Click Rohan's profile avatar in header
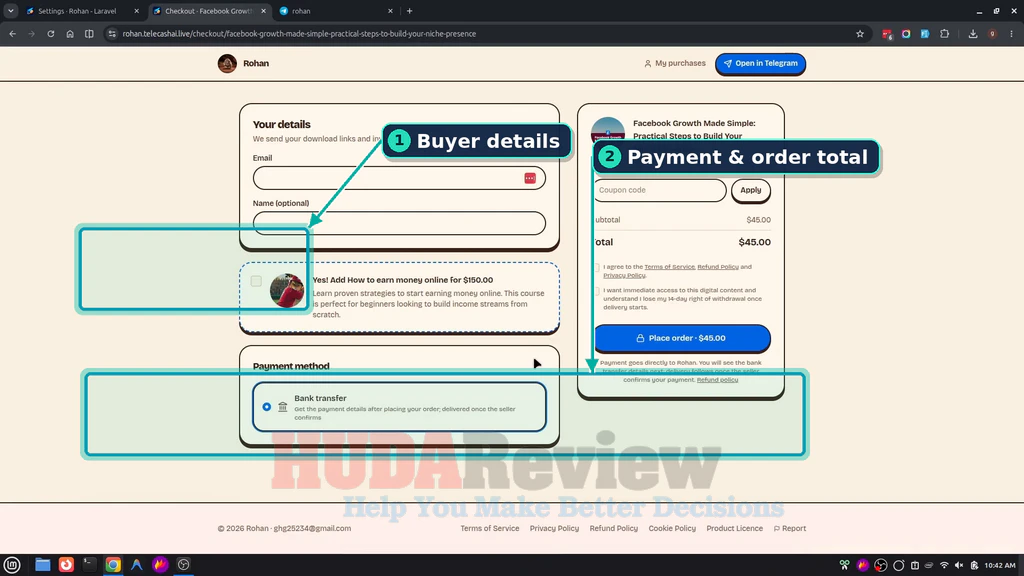The image size is (1024, 576). pyautogui.click(x=227, y=63)
